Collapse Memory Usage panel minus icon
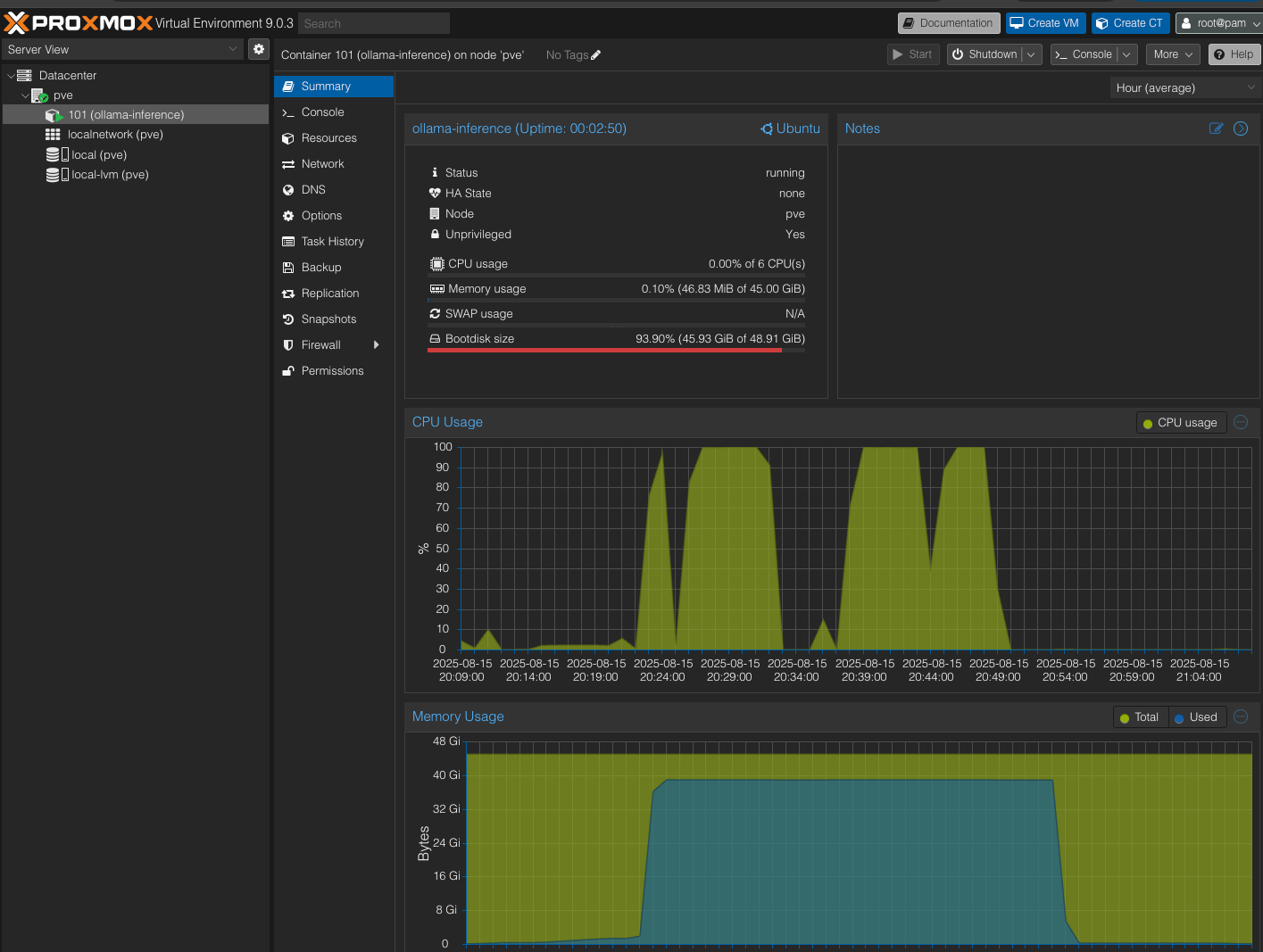The width and height of the screenshot is (1263, 952). coord(1241,716)
